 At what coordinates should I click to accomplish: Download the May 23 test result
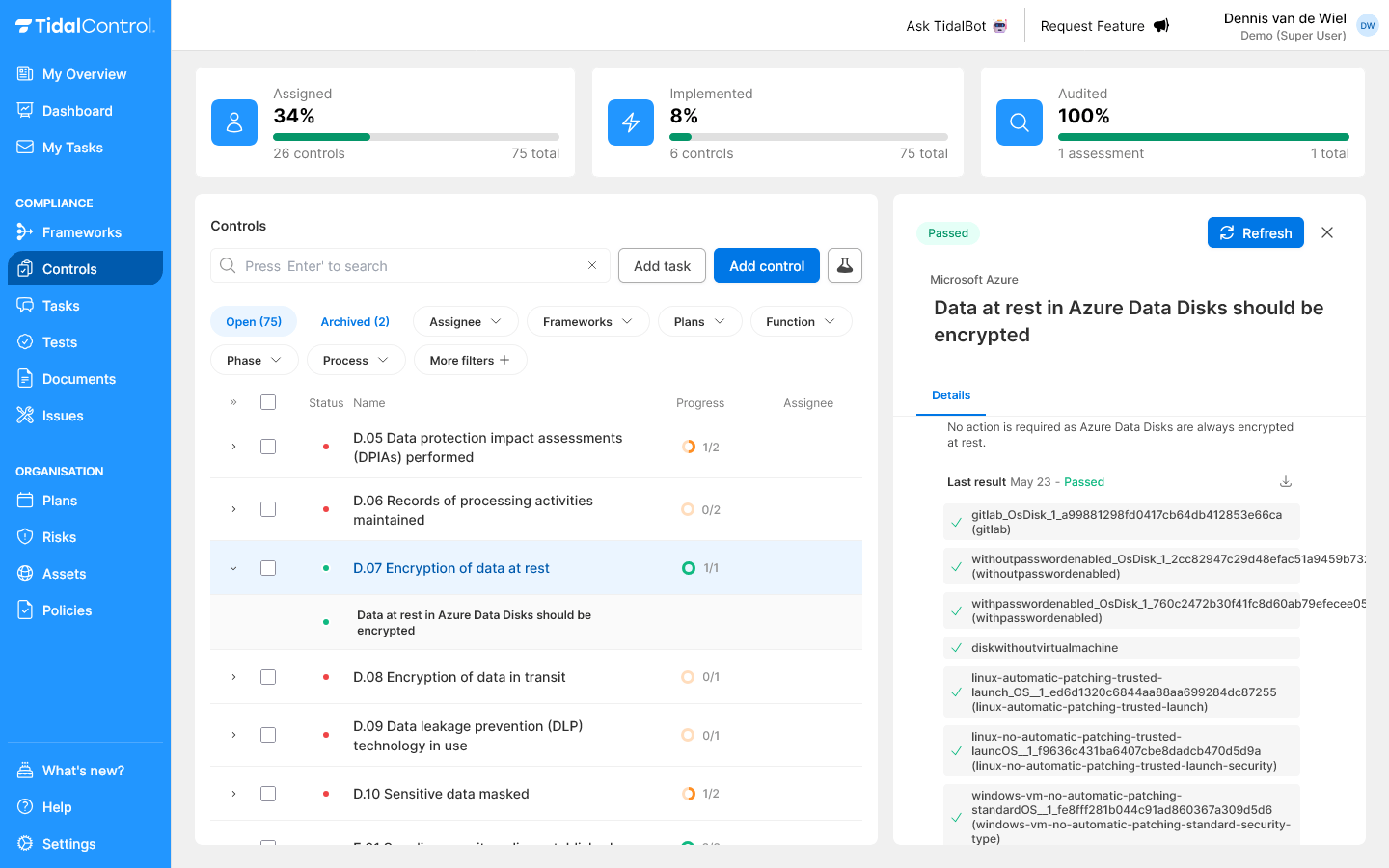(1286, 480)
